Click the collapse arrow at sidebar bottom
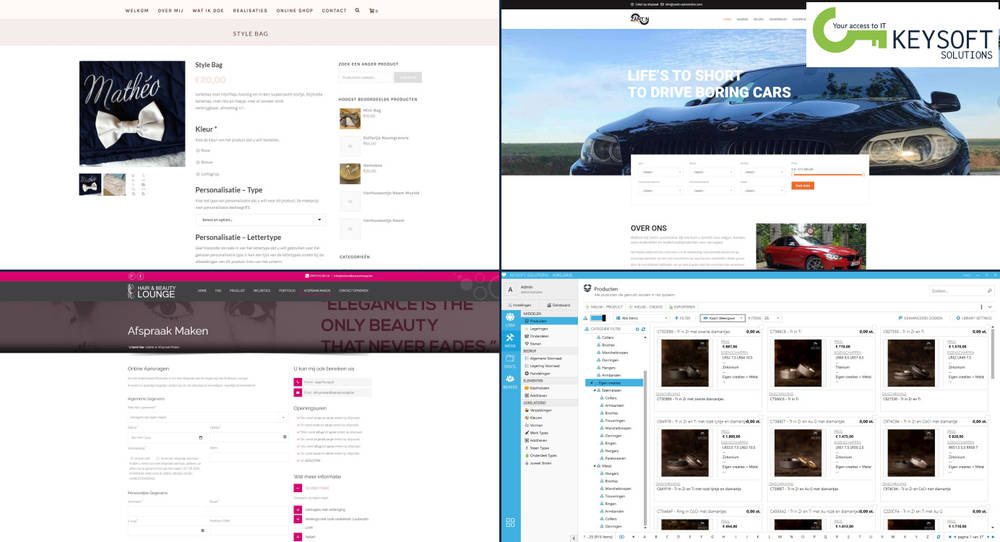 573,538
